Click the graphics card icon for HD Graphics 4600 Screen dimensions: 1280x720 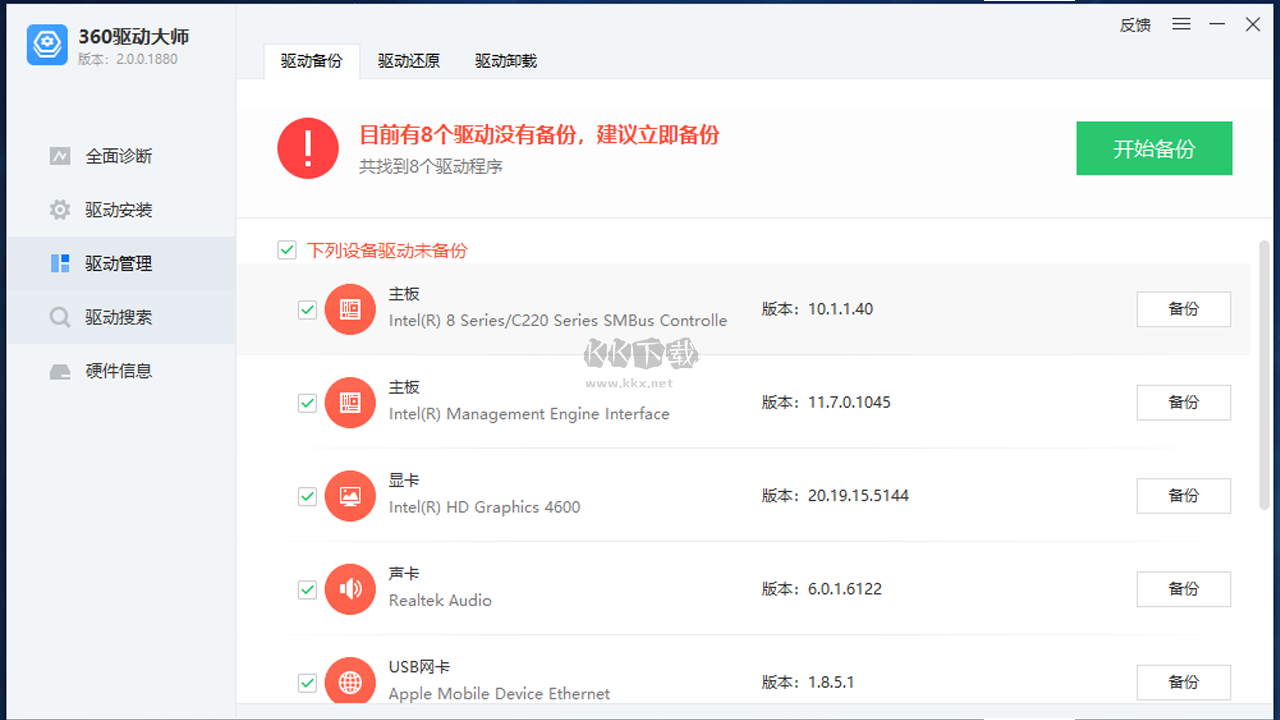tap(350, 495)
